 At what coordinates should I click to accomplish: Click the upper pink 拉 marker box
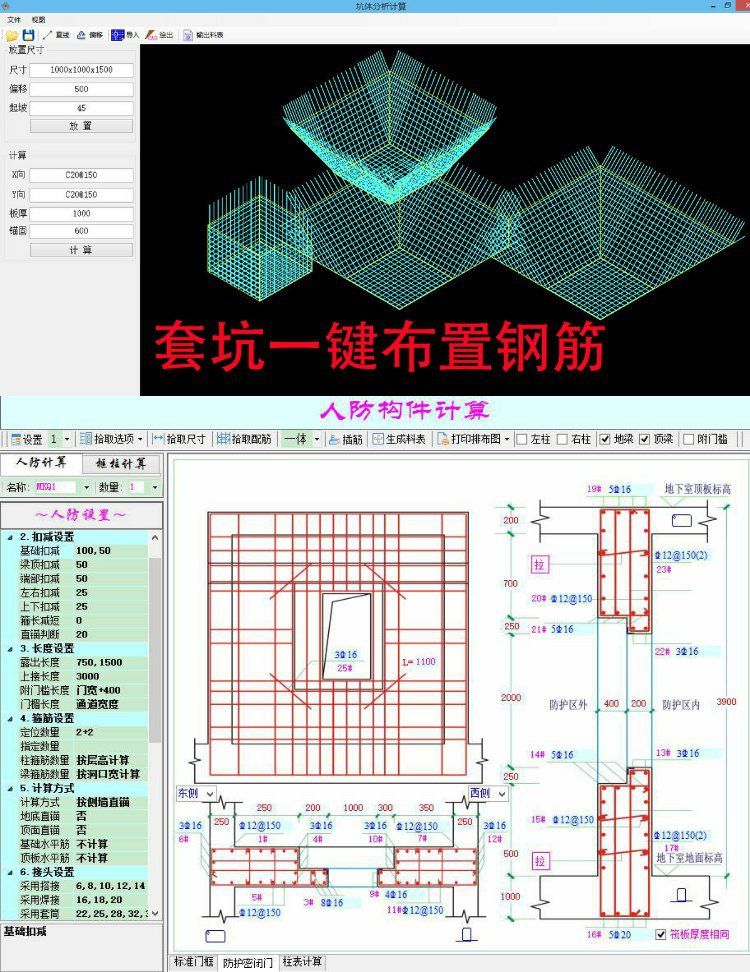coord(539,564)
